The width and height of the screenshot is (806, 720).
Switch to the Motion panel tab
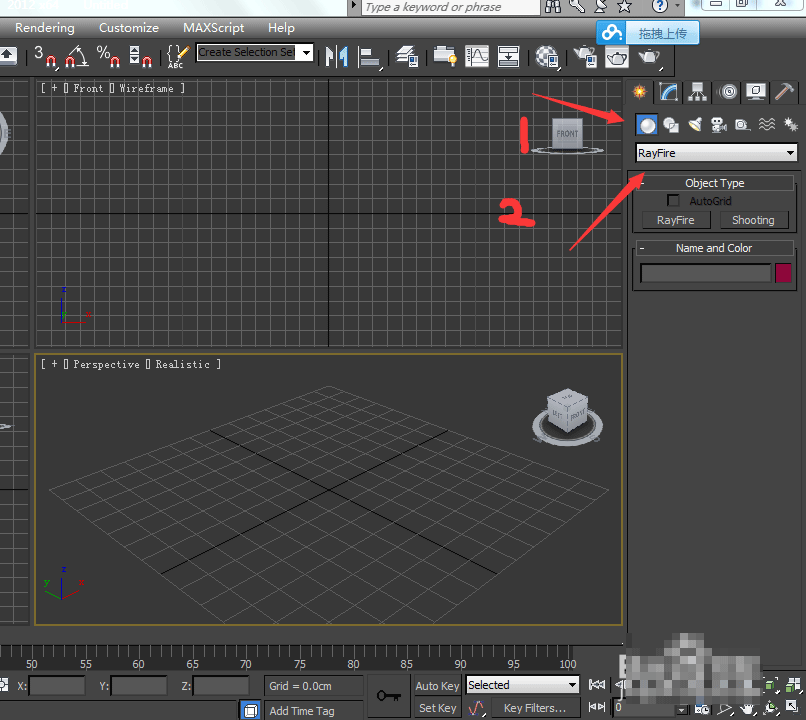pyautogui.click(x=728, y=92)
